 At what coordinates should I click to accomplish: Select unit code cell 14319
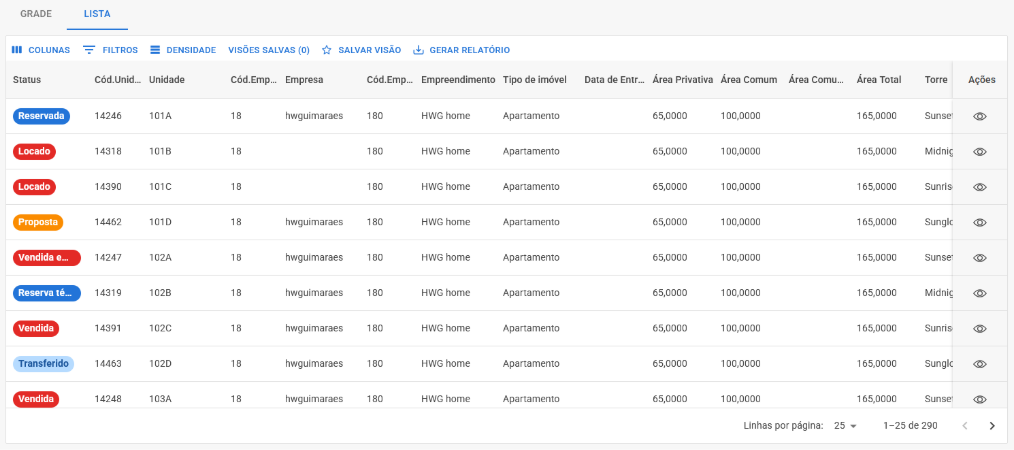(x=108, y=293)
